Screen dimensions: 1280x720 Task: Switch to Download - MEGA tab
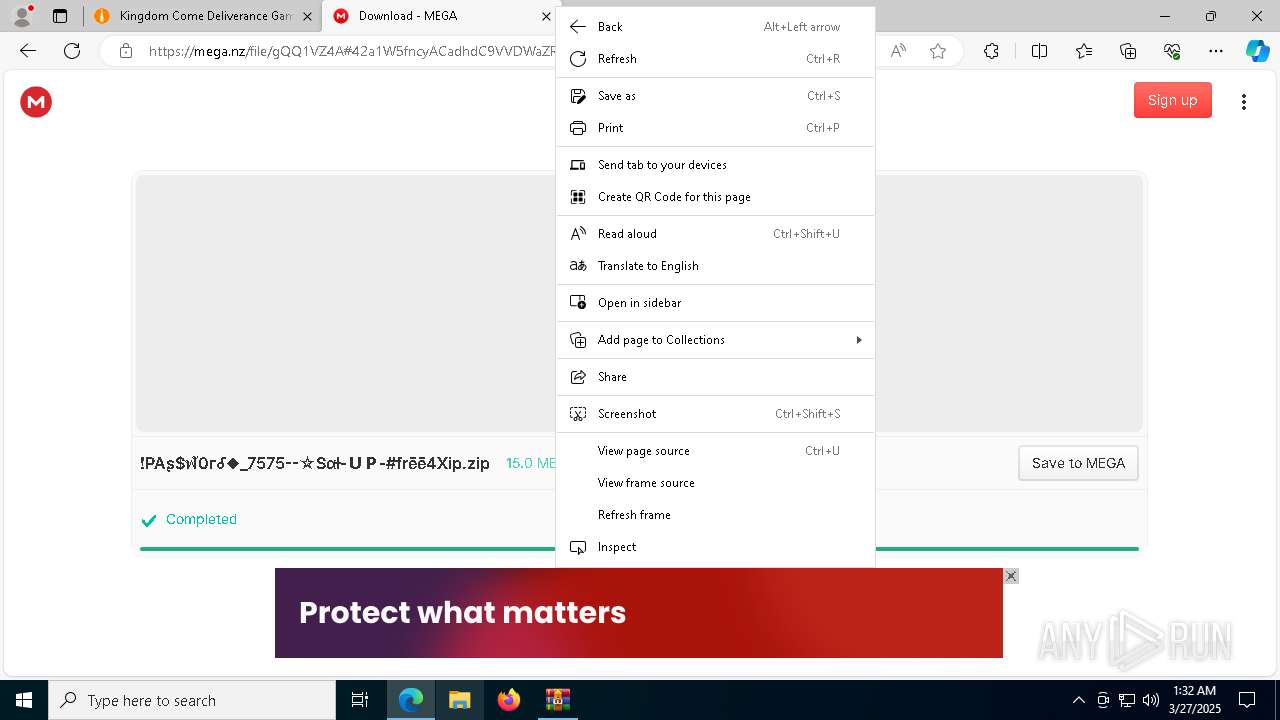441,16
